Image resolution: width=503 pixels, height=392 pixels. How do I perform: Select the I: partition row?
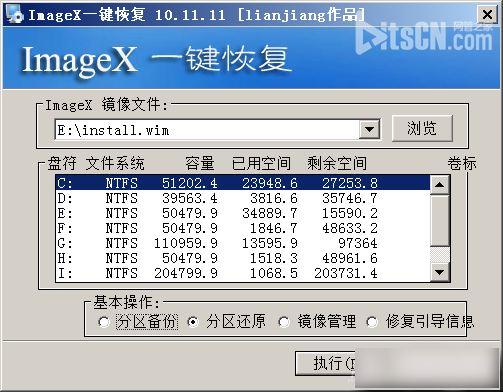[243, 273]
